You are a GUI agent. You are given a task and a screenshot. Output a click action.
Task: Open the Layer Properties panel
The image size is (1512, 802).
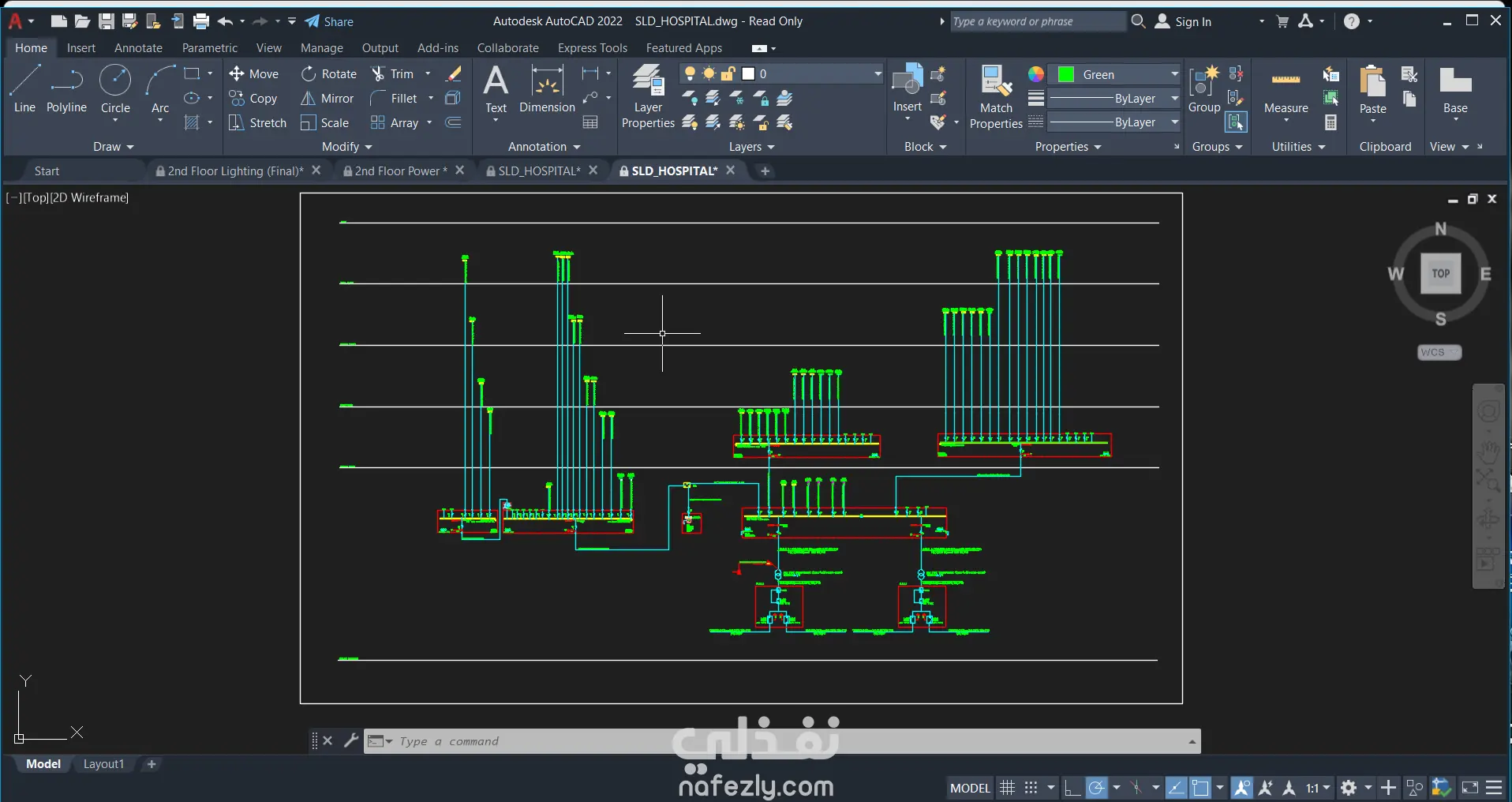648,97
